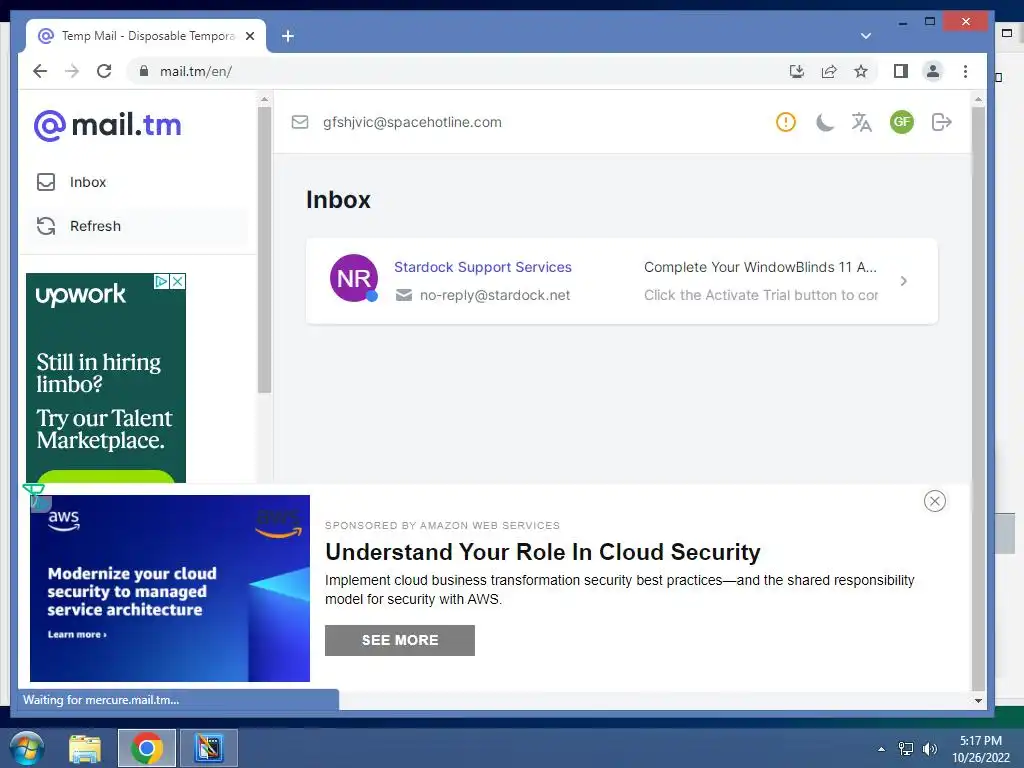1024x768 pixels.
Task: Open language translation selector
Action: click(x=862, y=122)
